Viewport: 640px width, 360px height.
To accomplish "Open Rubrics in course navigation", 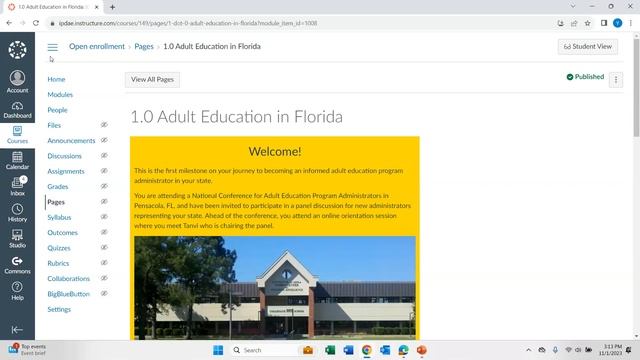I will pos(58,263).
